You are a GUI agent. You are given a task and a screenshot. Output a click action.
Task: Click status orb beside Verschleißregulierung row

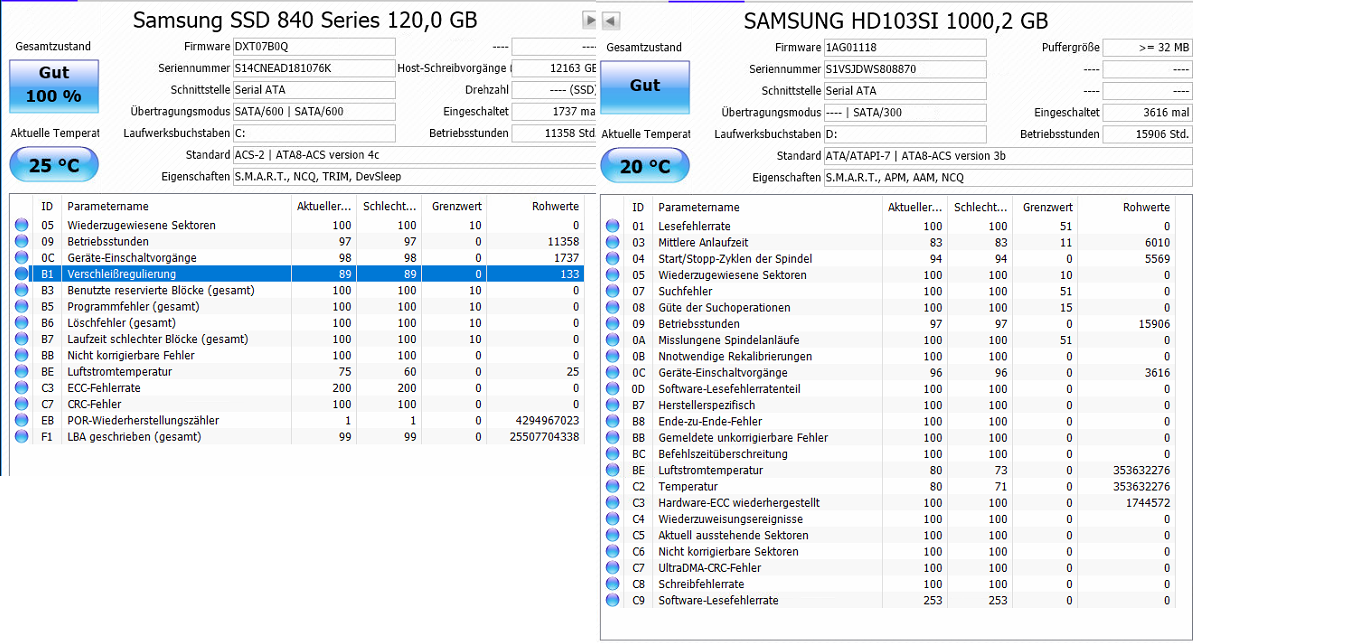pos(22,274)
